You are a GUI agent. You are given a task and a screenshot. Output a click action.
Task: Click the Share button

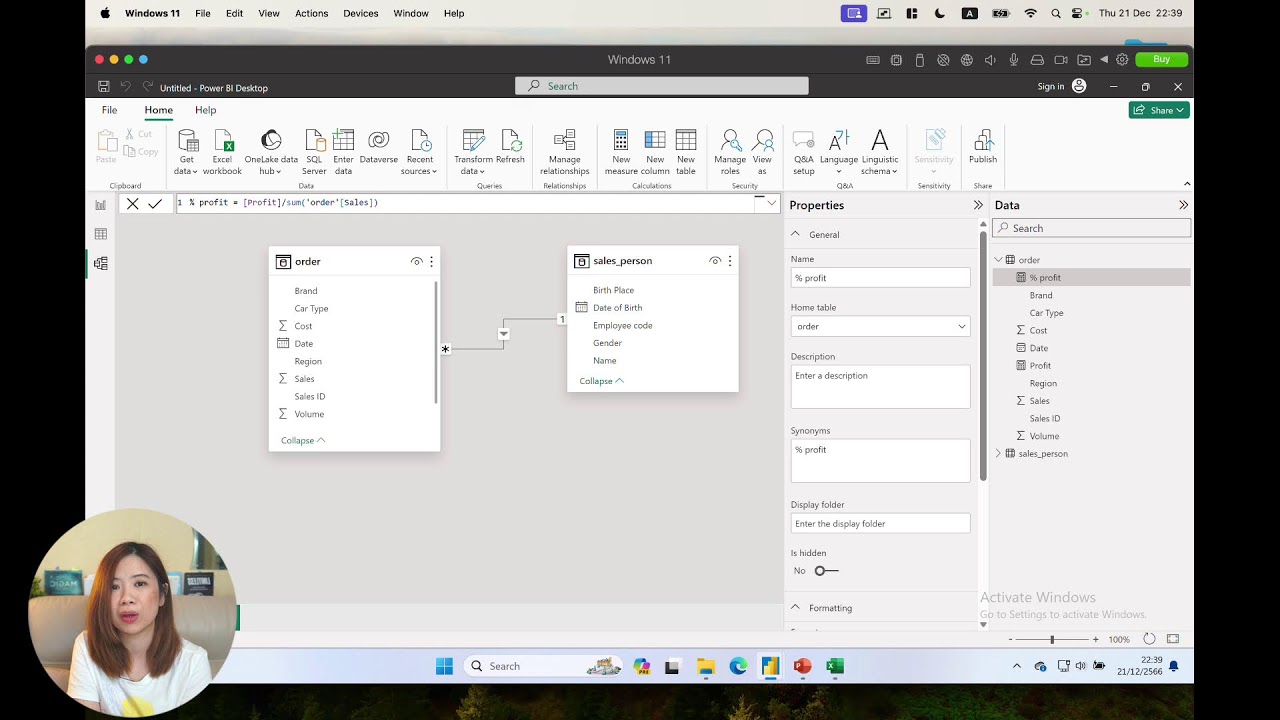(1159, 110)
